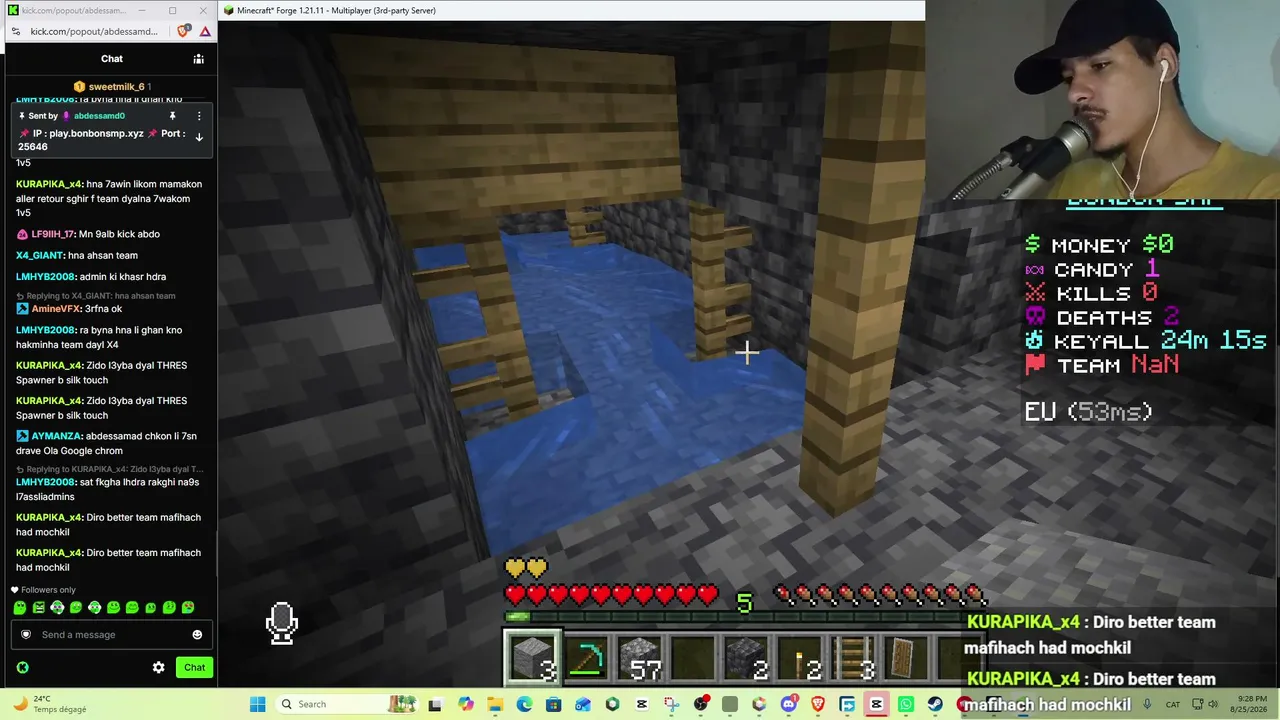Click the chat identity badge icon in message box

coord(26,635)
